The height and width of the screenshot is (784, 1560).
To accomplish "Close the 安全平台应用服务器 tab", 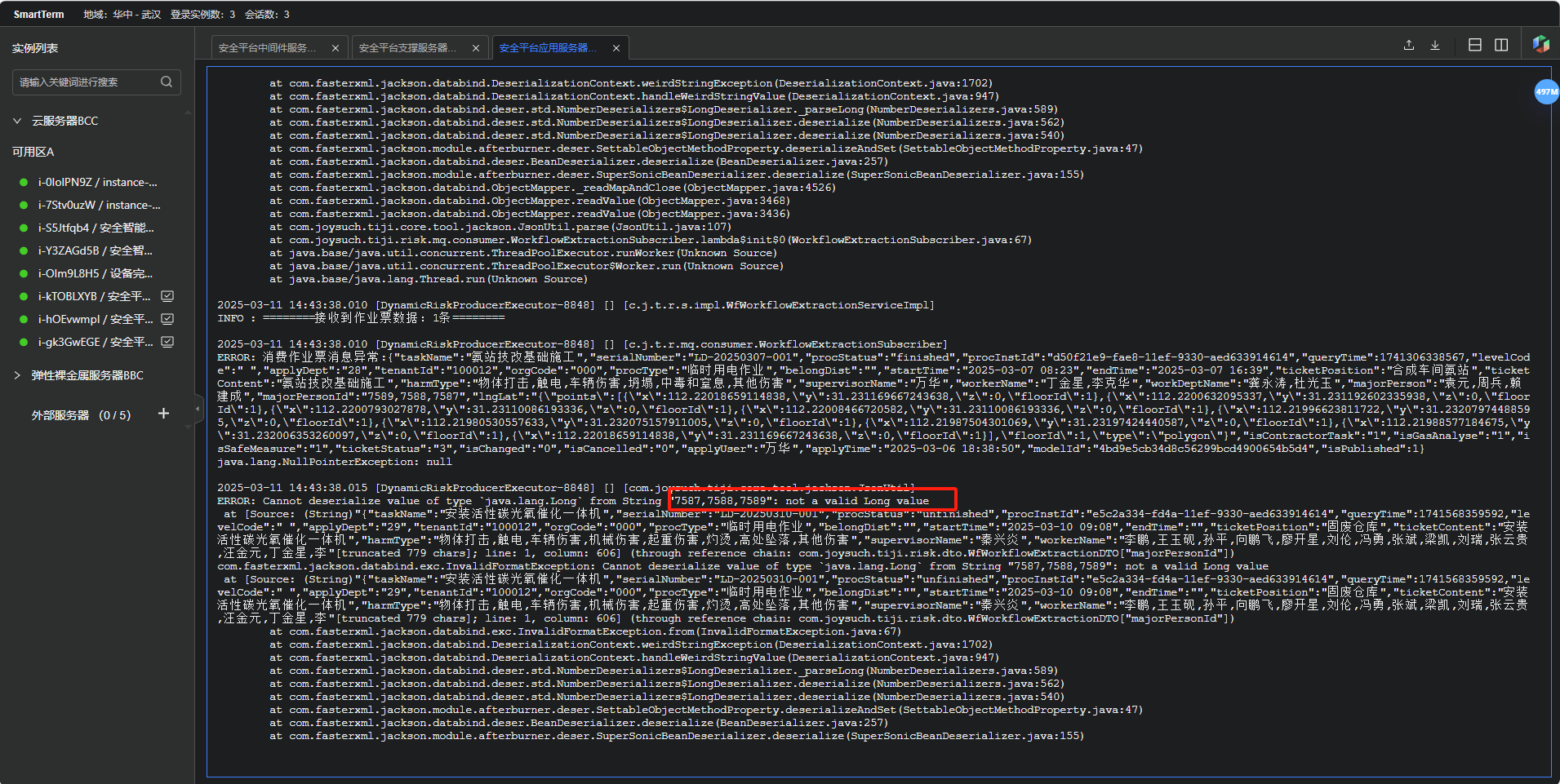I will coord(616,48).
